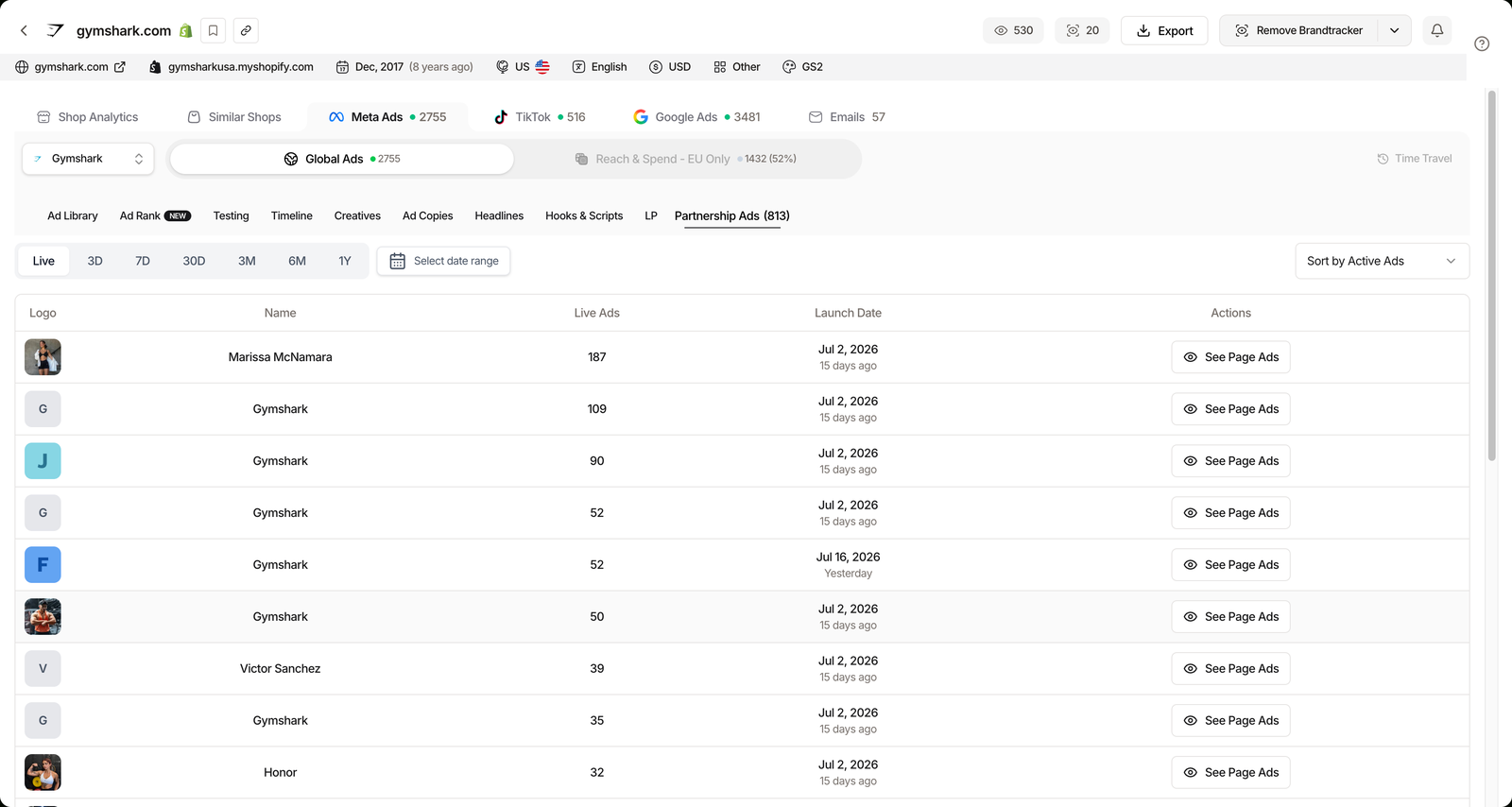Open the help question mark icon

click(x=1482, y=43)
